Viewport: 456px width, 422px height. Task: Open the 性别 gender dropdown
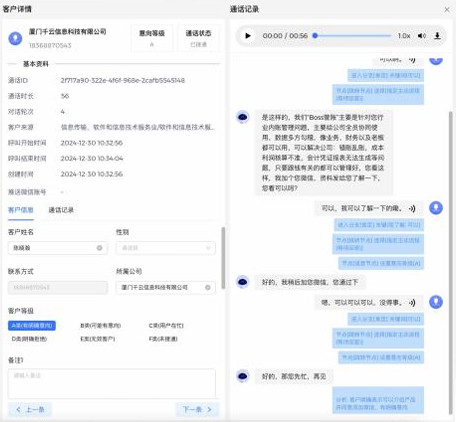(x=166, y=248)
